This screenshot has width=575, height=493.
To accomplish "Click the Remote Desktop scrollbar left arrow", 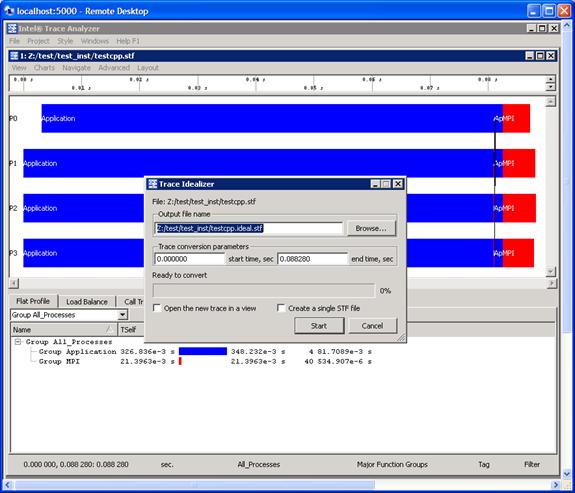I will [x=7, y=485].
